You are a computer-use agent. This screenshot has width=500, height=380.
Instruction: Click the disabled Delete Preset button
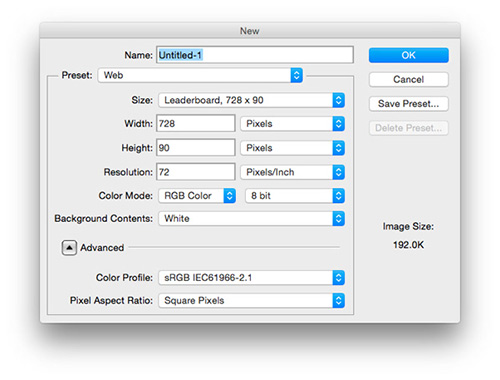coord(409,128)
